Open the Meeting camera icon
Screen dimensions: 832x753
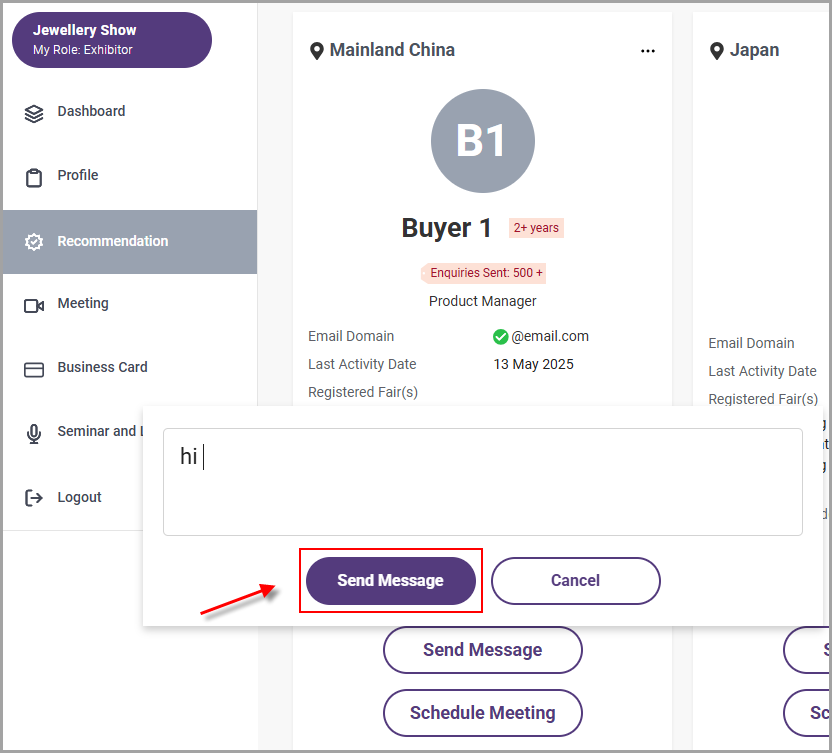tap(34, 306)
